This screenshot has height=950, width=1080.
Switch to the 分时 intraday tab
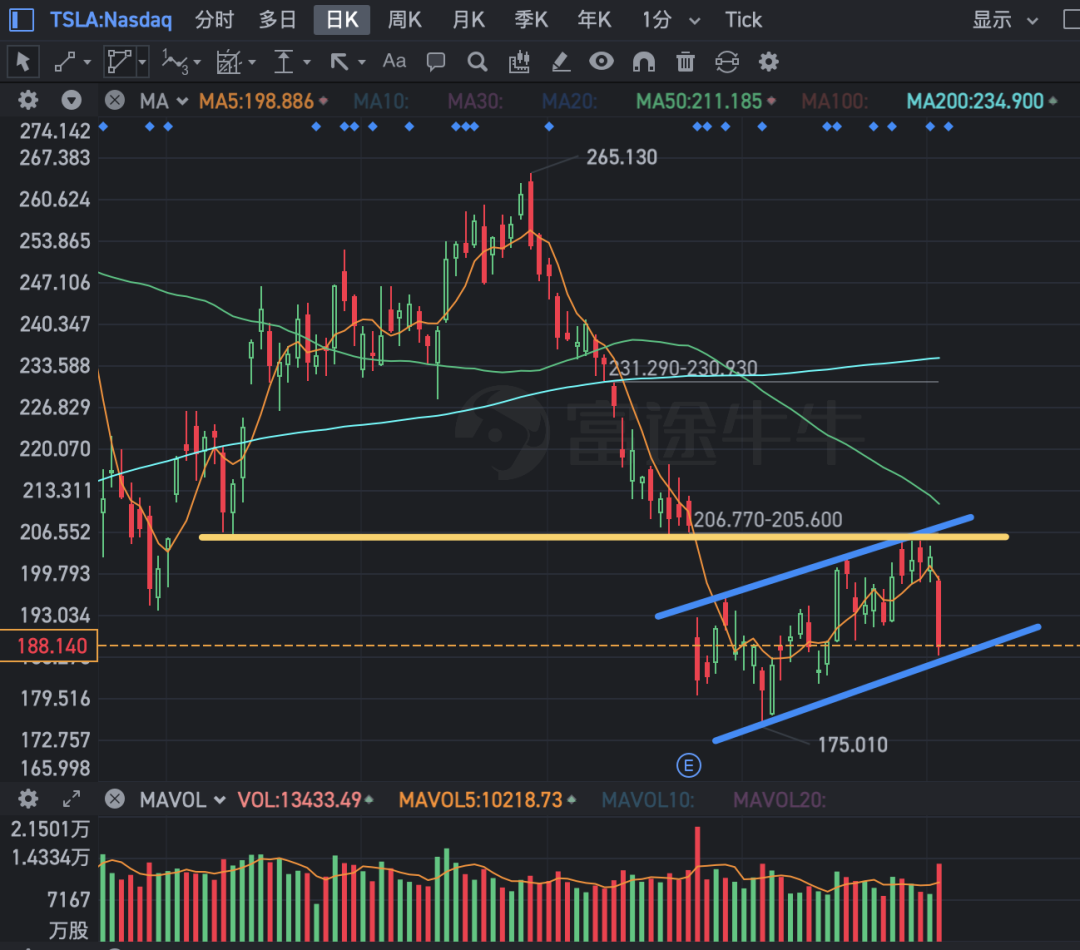(x=214, y=20)
